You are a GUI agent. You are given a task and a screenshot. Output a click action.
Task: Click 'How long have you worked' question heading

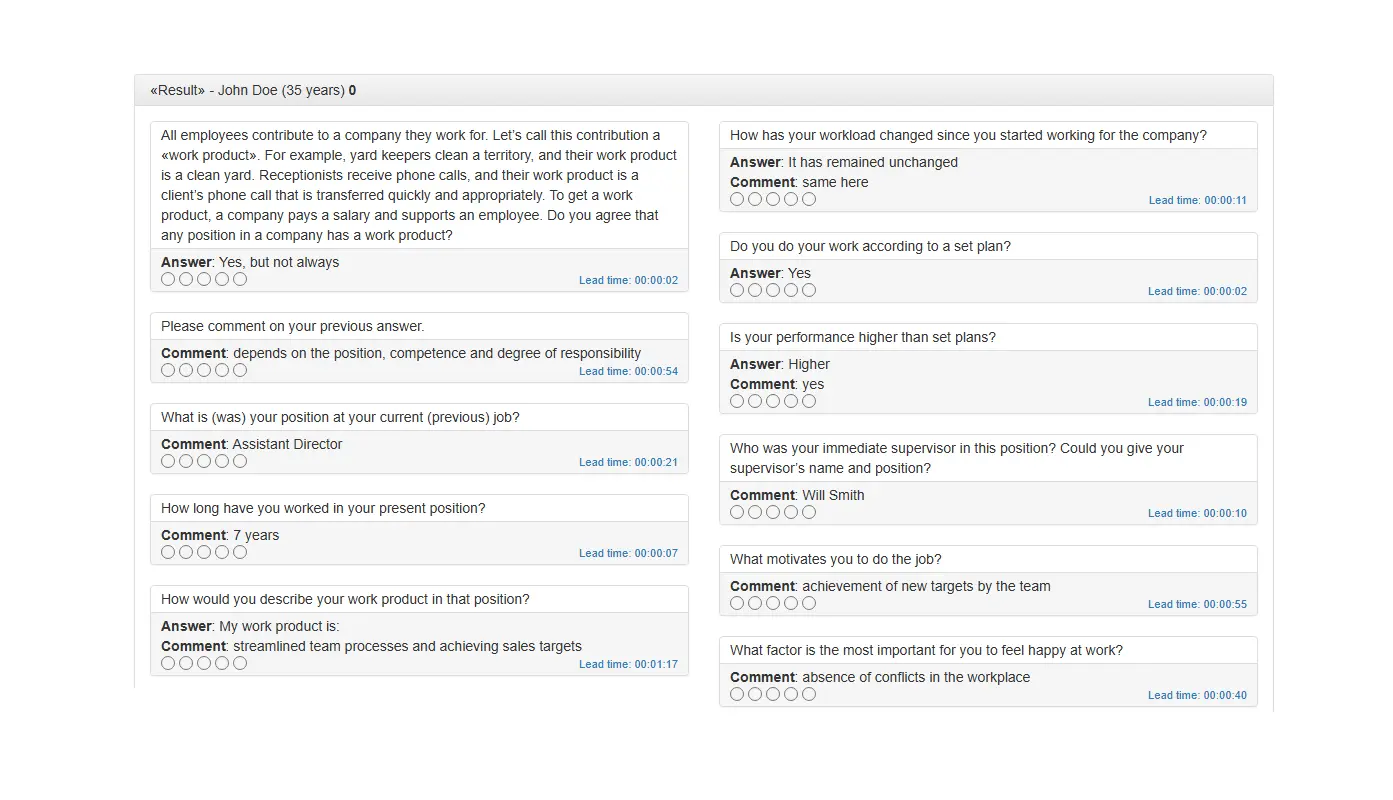pos(323,509)
